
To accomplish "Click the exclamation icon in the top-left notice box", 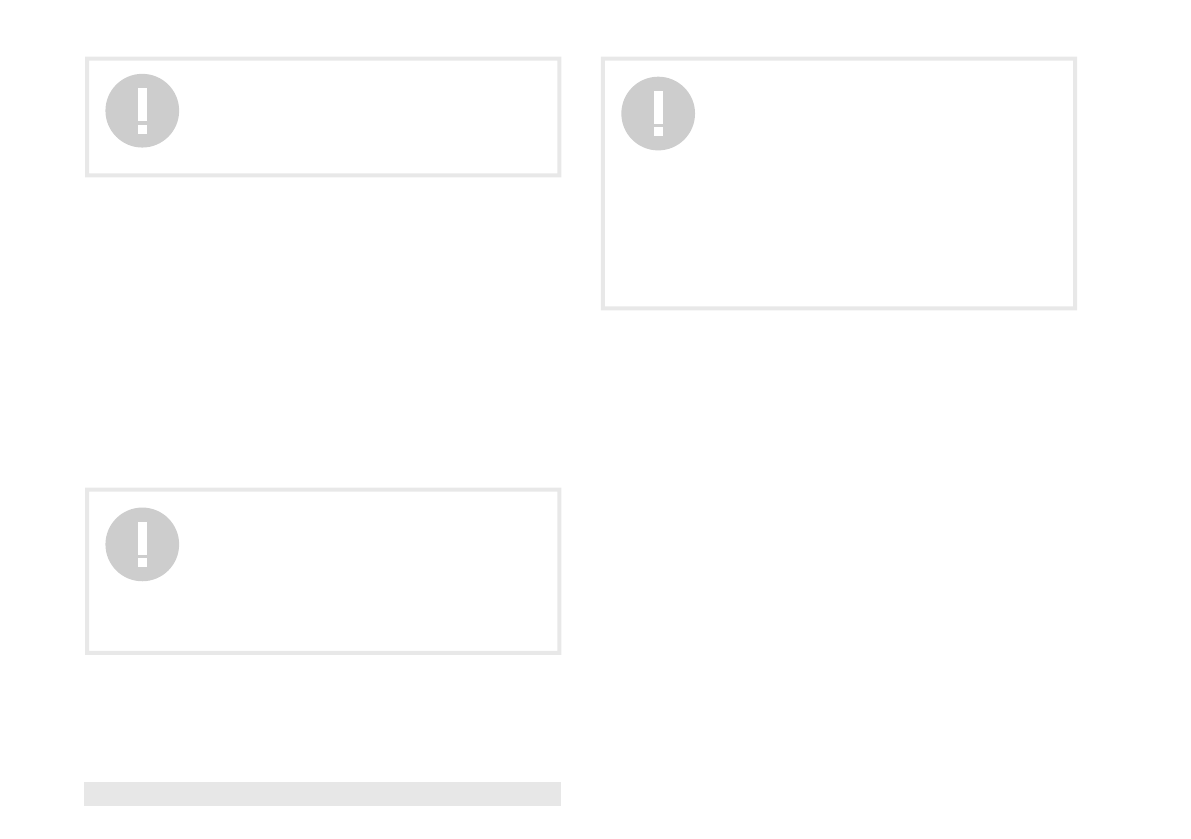I will click(x=142, y=111).
